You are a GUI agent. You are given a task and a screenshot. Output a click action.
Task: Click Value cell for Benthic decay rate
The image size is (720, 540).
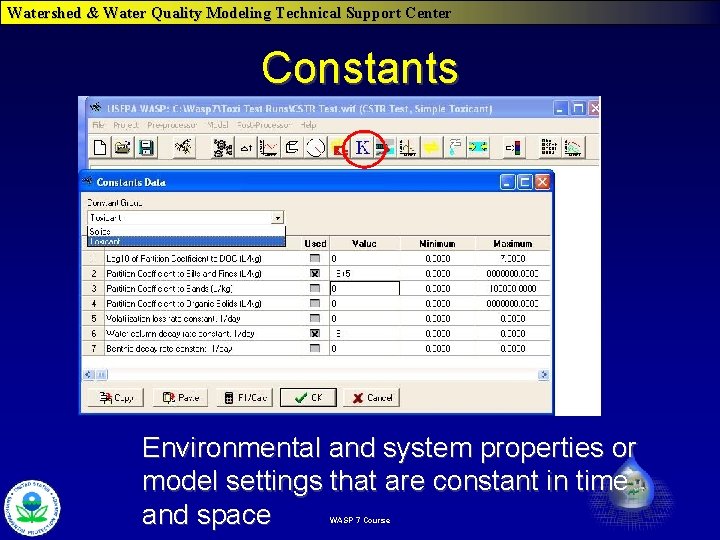point(365,349)
